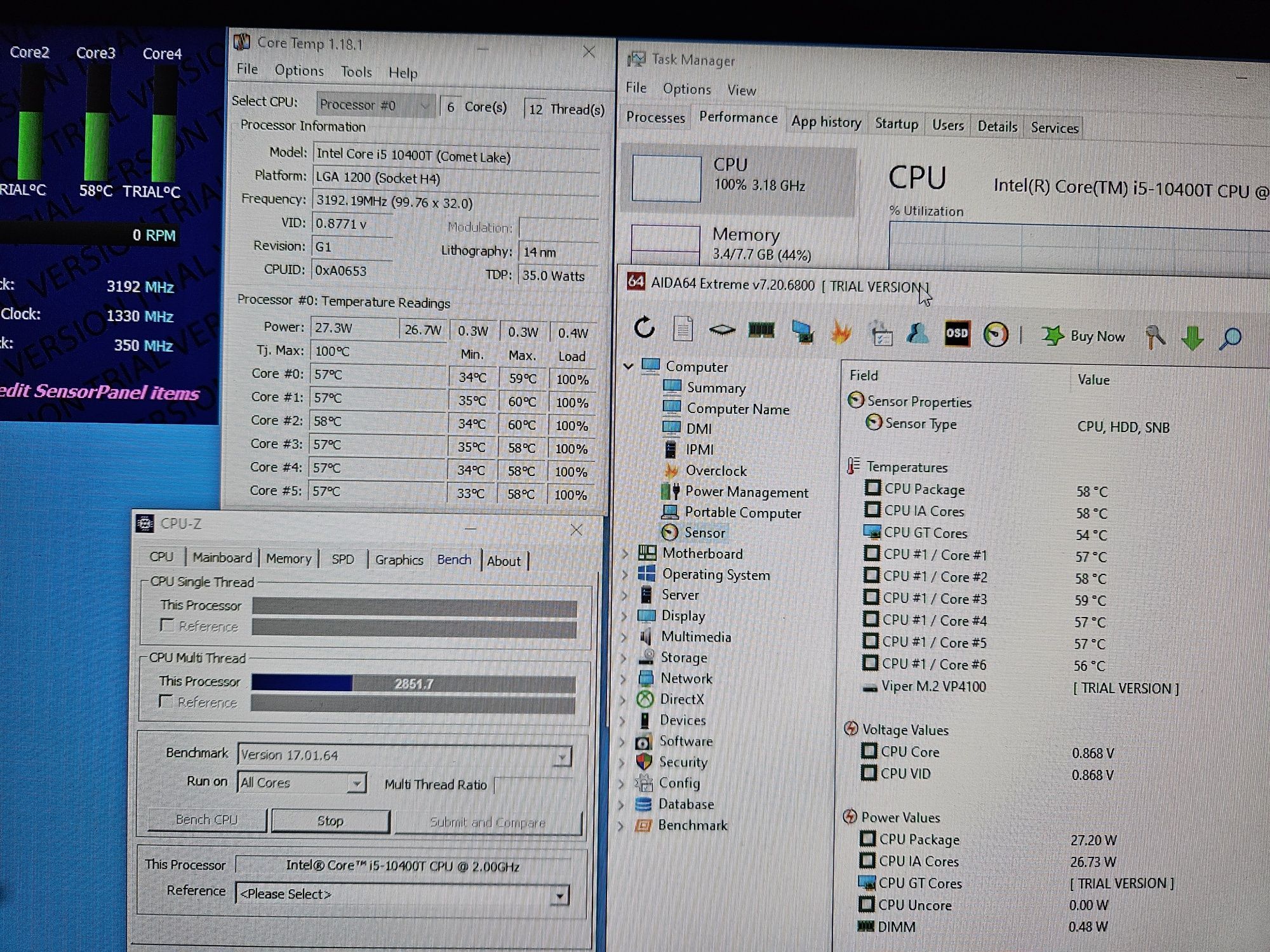
Task: Start the AIDA64 System Stability Test flame icon
Action: [x=841, y=333]
